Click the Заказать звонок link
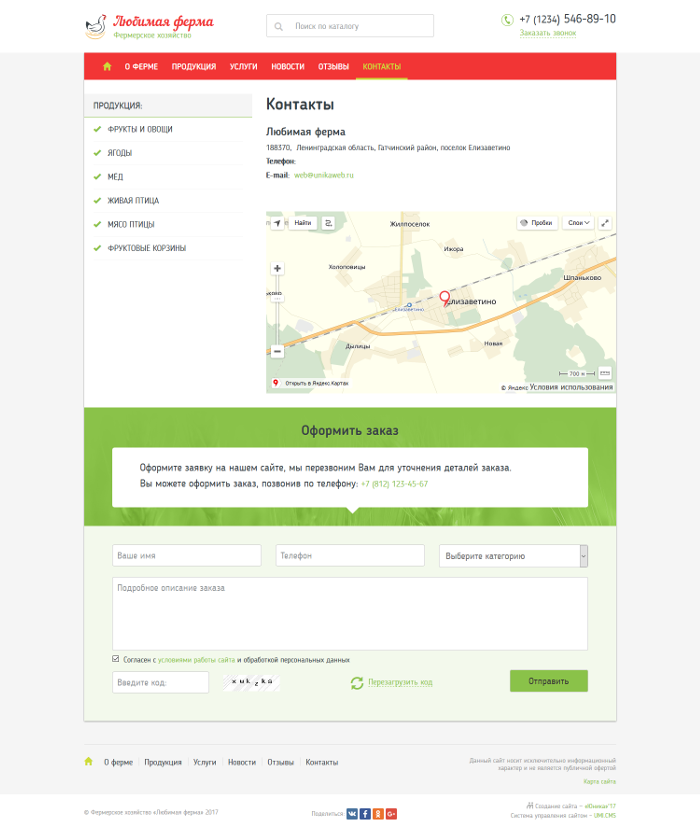 [548, 33]
